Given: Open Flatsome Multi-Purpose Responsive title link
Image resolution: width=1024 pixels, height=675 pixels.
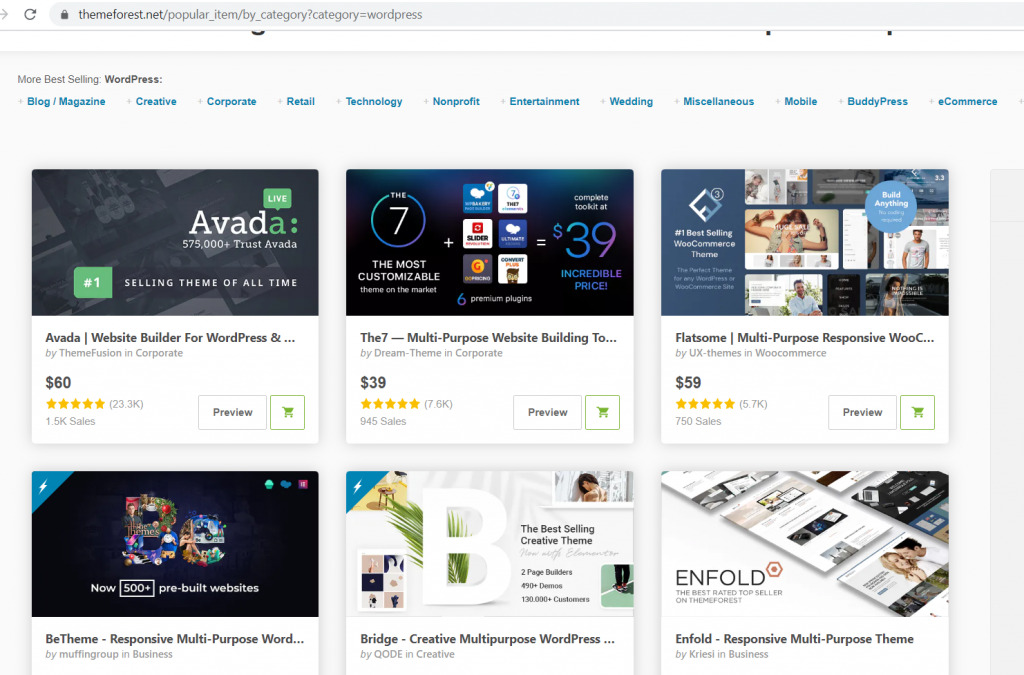Looking at the screenshot, I should (x=805, y=338).
